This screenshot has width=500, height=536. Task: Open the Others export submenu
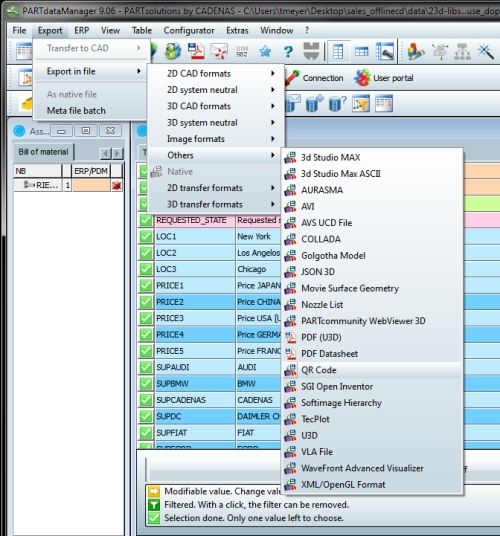(216, 155)
